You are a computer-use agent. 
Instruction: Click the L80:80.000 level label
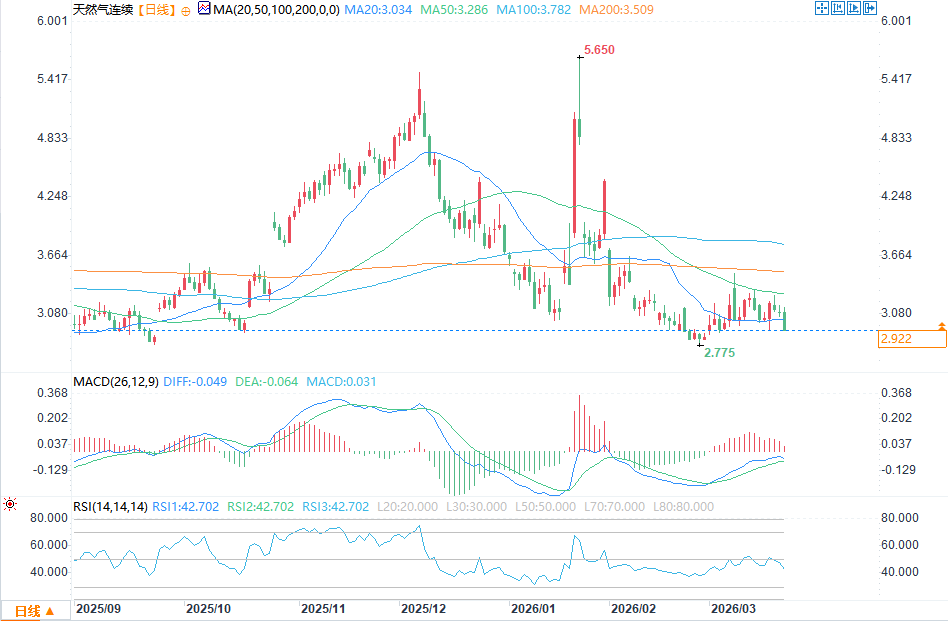click(683, 507)
